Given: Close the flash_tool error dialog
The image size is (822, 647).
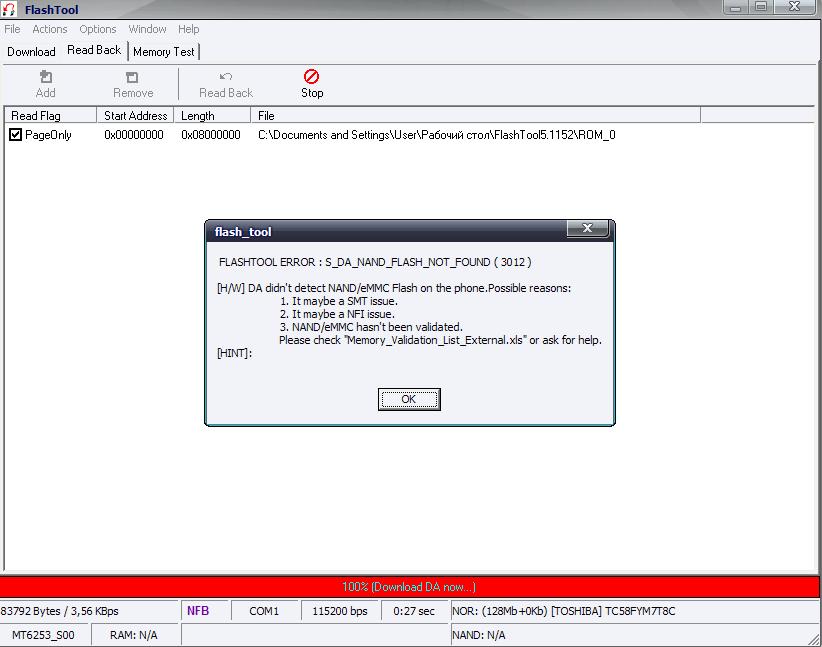Looking at the screenshot, I should (587, 230).
